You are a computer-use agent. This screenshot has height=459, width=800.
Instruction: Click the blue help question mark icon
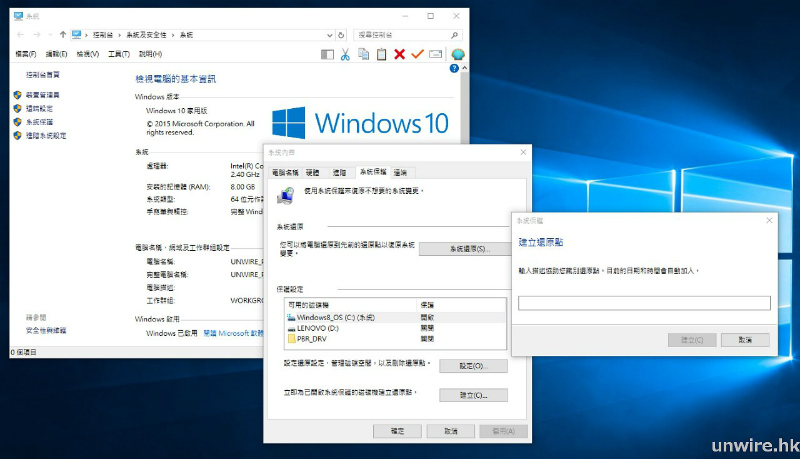pos(454,68)
